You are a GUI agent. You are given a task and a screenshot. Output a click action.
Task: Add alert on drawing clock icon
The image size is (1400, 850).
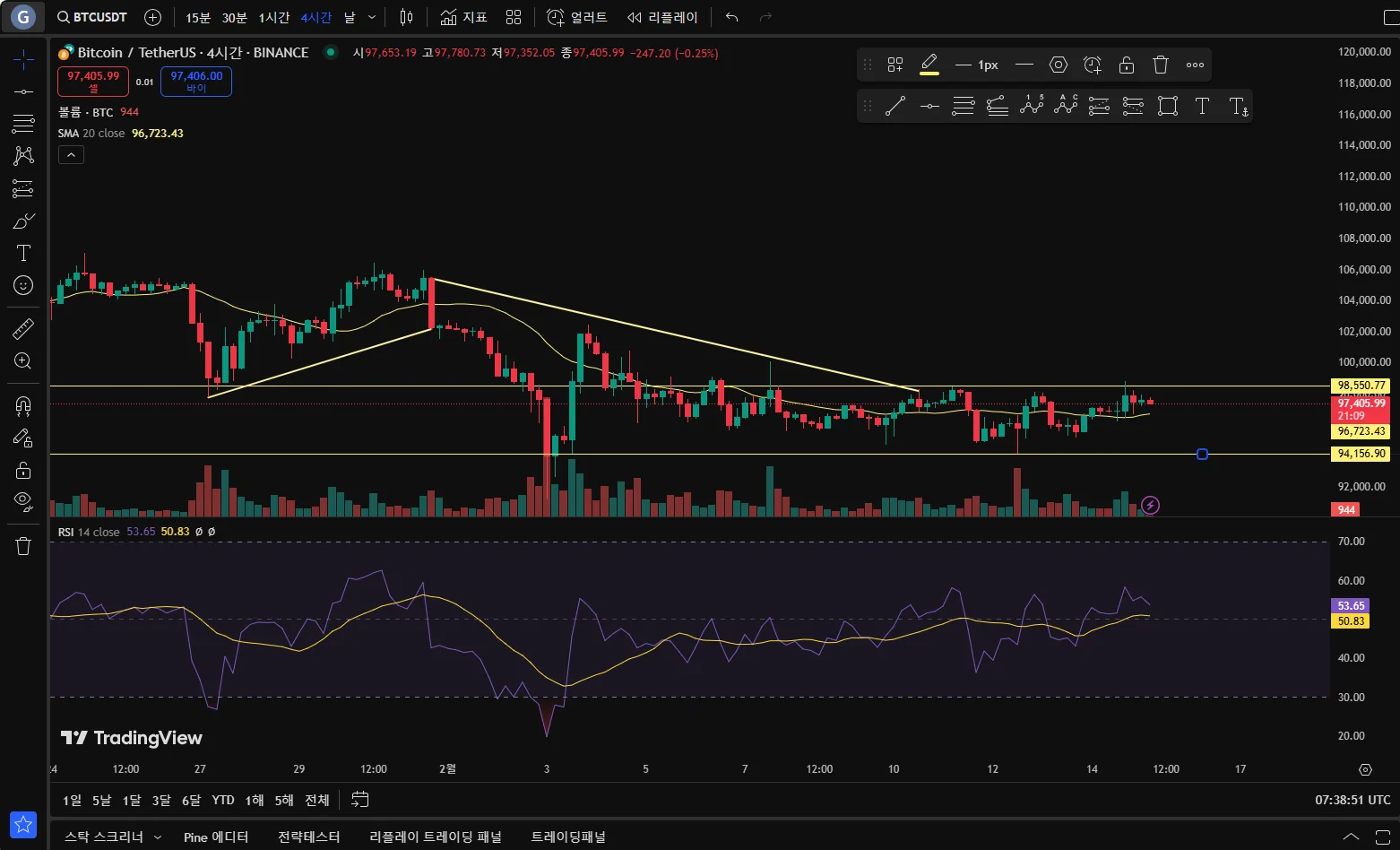(1093, 65)
